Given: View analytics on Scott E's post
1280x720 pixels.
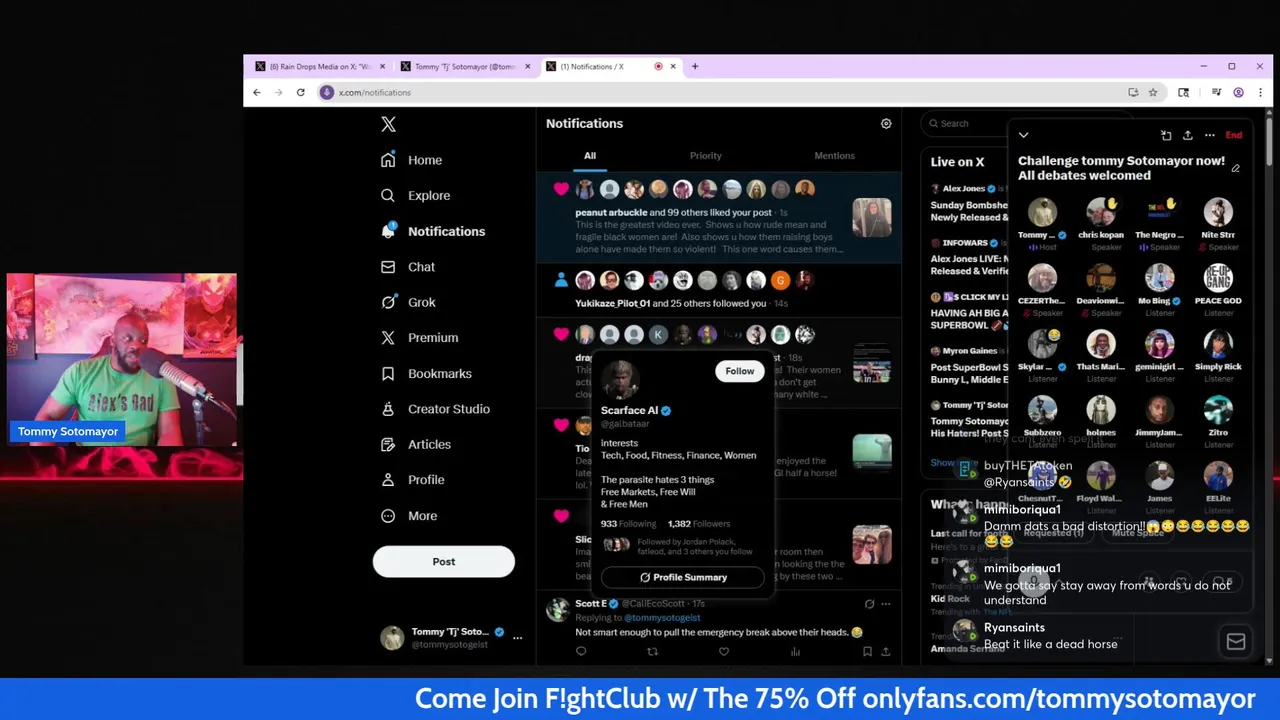Looking at the screenshot, I should 795,652.
